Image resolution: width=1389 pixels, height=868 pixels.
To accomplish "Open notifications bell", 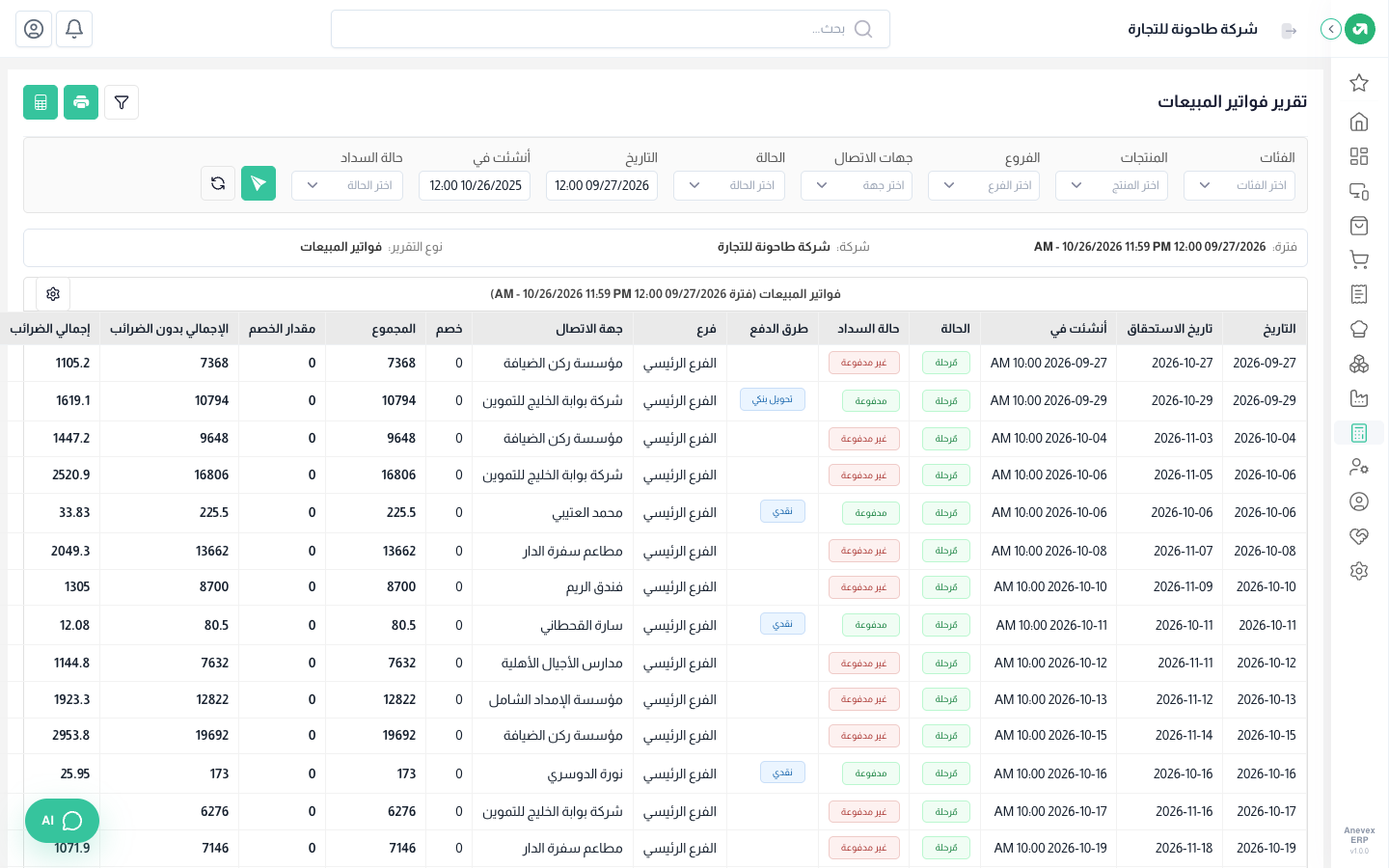I will click(x=74, y=29).
